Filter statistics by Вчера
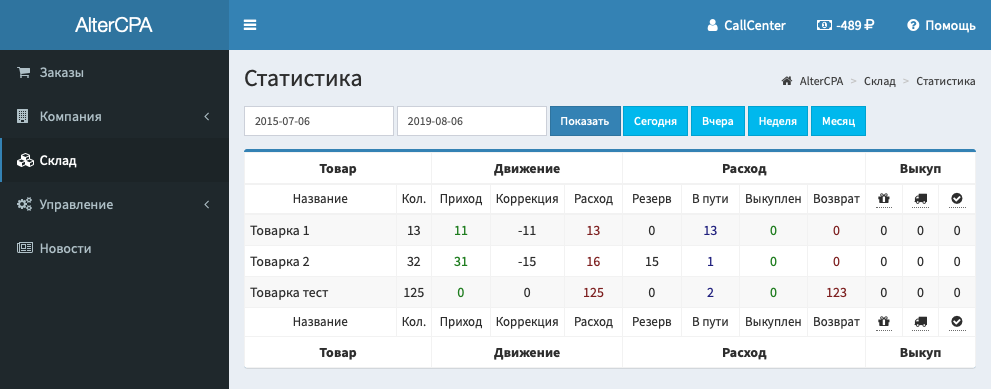The height and width of the screenshot is (389, 991). coord(717,121)
